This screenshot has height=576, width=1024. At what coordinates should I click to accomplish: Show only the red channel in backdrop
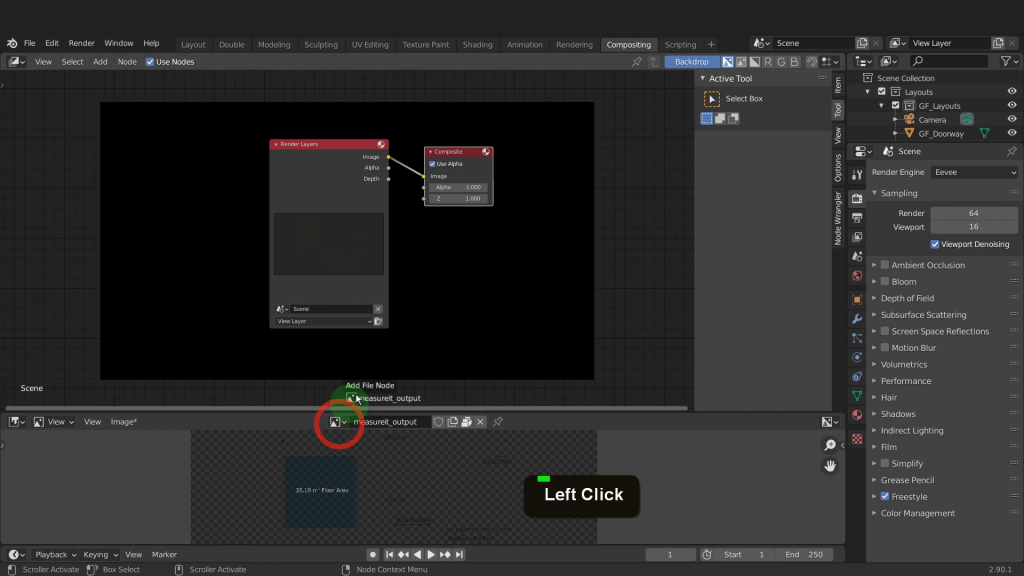point(770,62)
